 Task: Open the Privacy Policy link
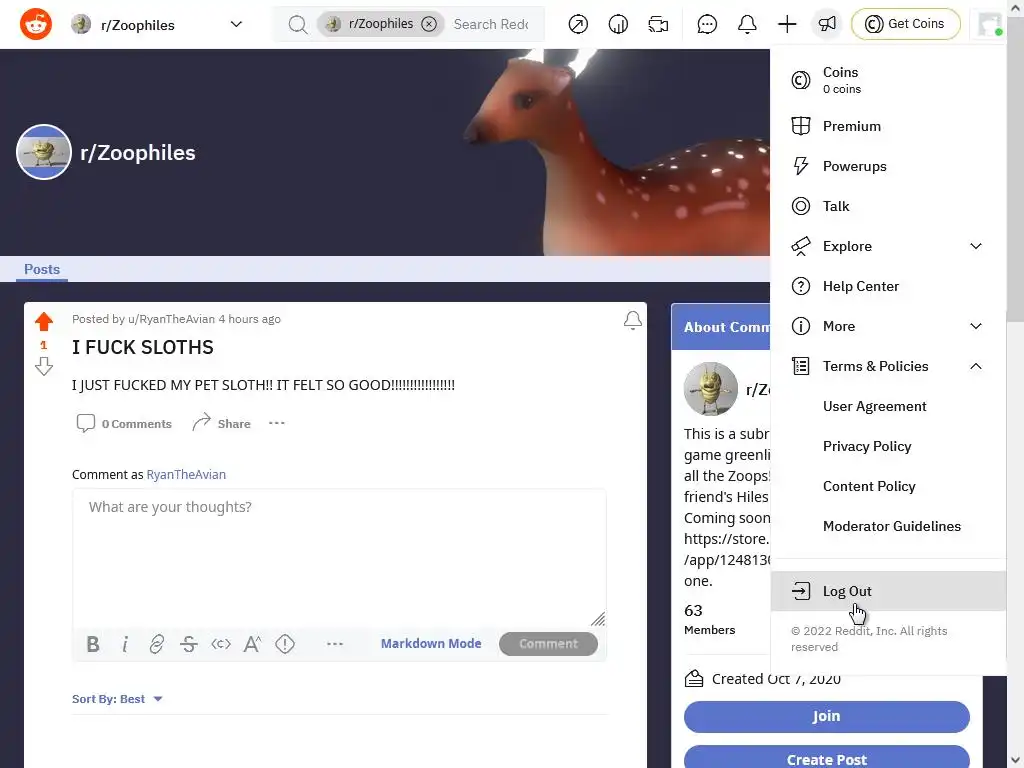pos(867,446)
